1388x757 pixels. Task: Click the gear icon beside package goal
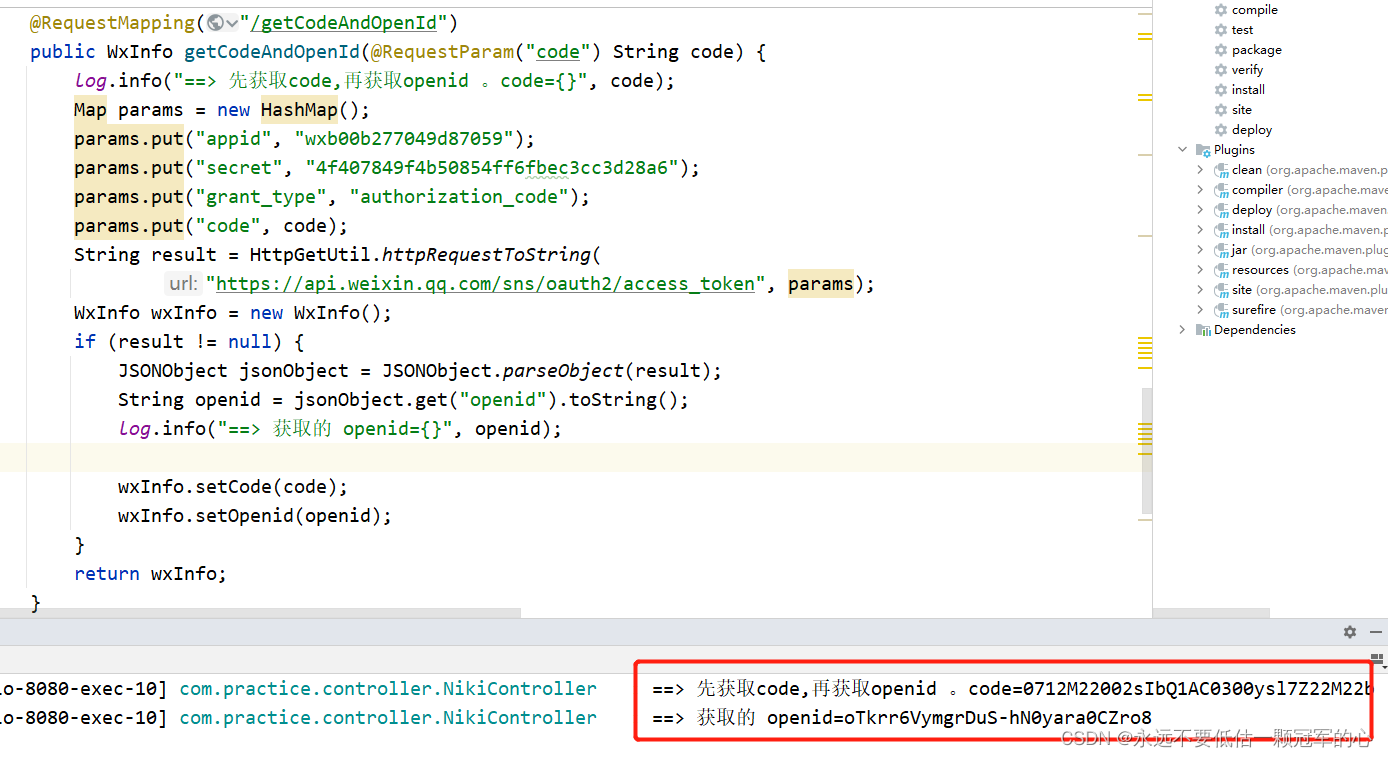[1221, 50]
